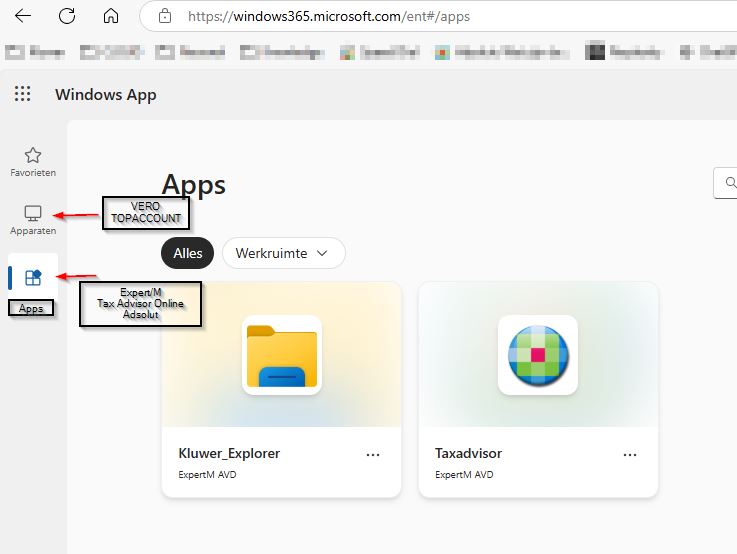This screenshot has height=554, width=737.
Task: Open Apparaten in the left sidebar
Action: [33, 219]
